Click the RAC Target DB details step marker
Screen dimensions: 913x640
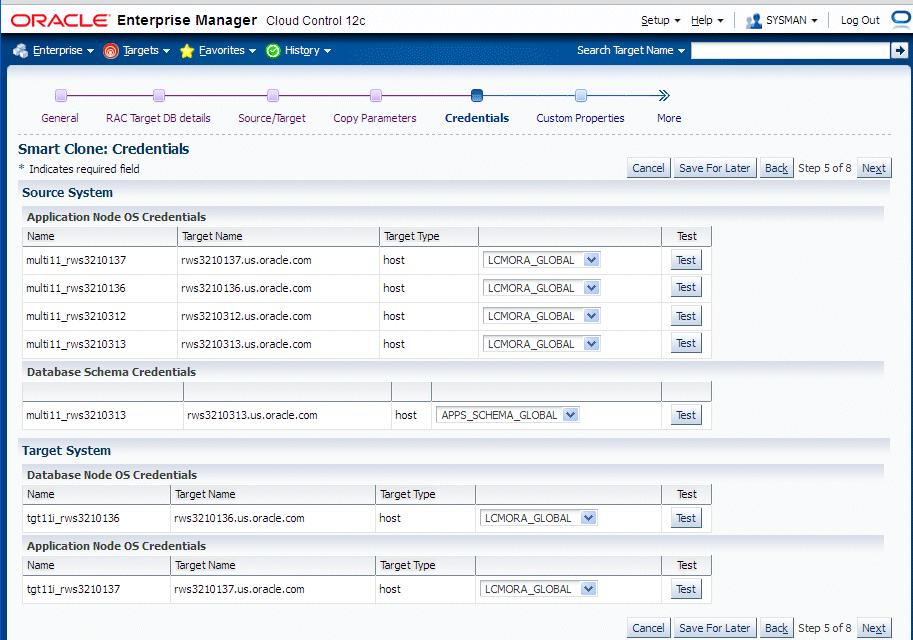pyautogui.click(x=158, y=96)
